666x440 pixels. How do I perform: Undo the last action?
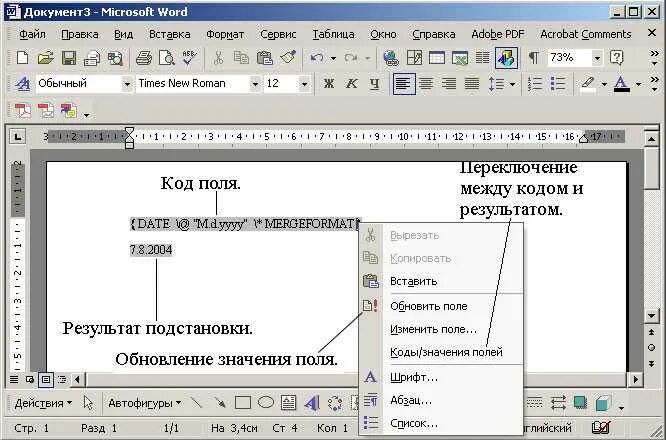pos(316,58)
